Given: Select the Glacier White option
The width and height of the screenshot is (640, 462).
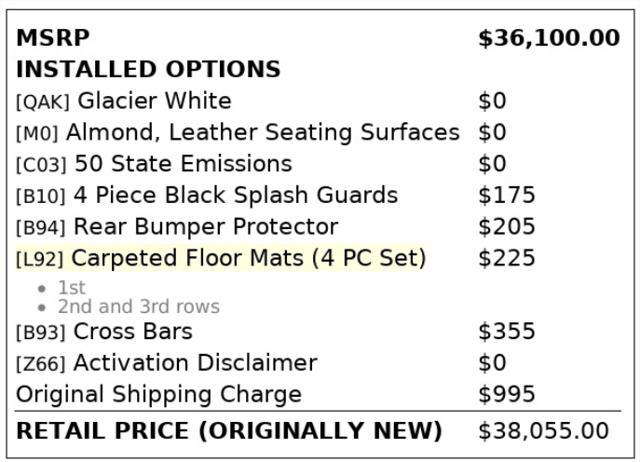Looking at the screenshot, I should pos(154,101).
